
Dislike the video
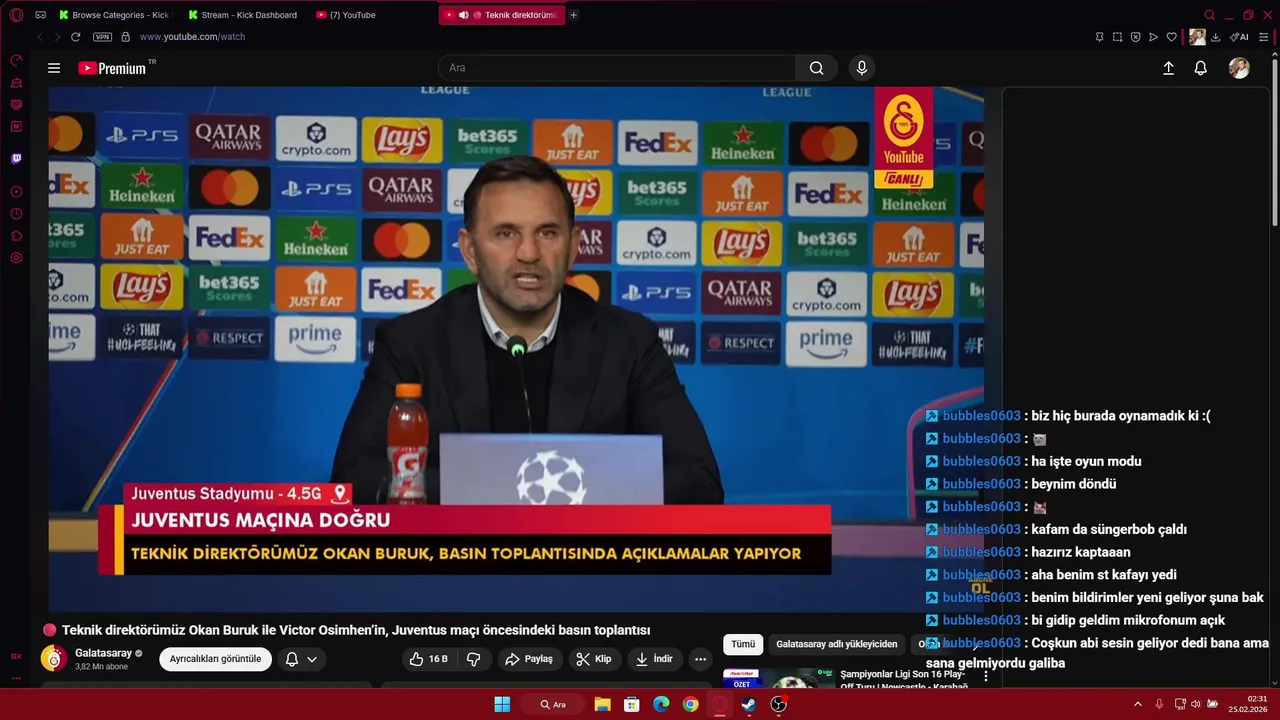[x=474, y=659]
